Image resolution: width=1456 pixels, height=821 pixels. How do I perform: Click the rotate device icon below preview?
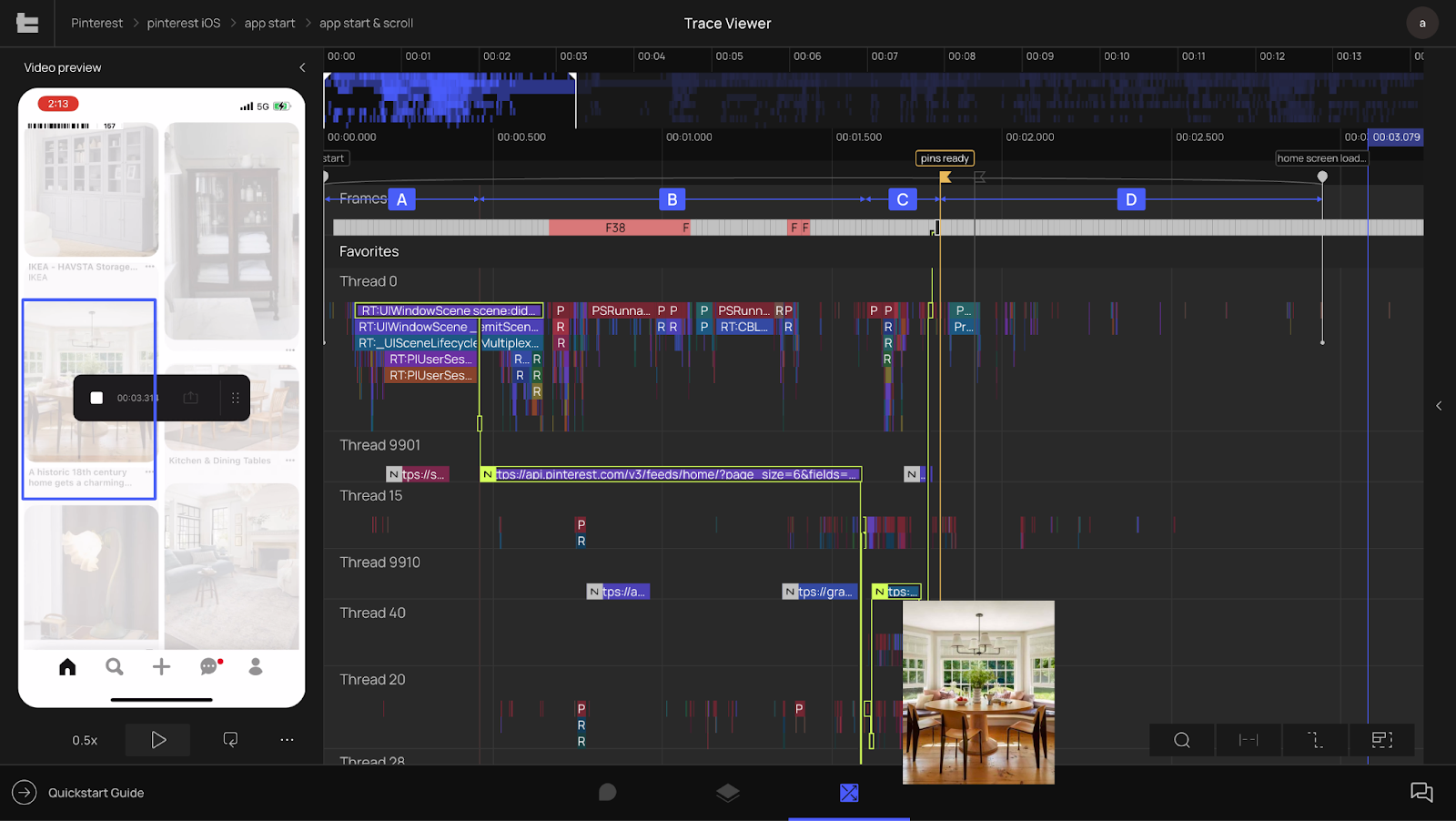point(230,740)
